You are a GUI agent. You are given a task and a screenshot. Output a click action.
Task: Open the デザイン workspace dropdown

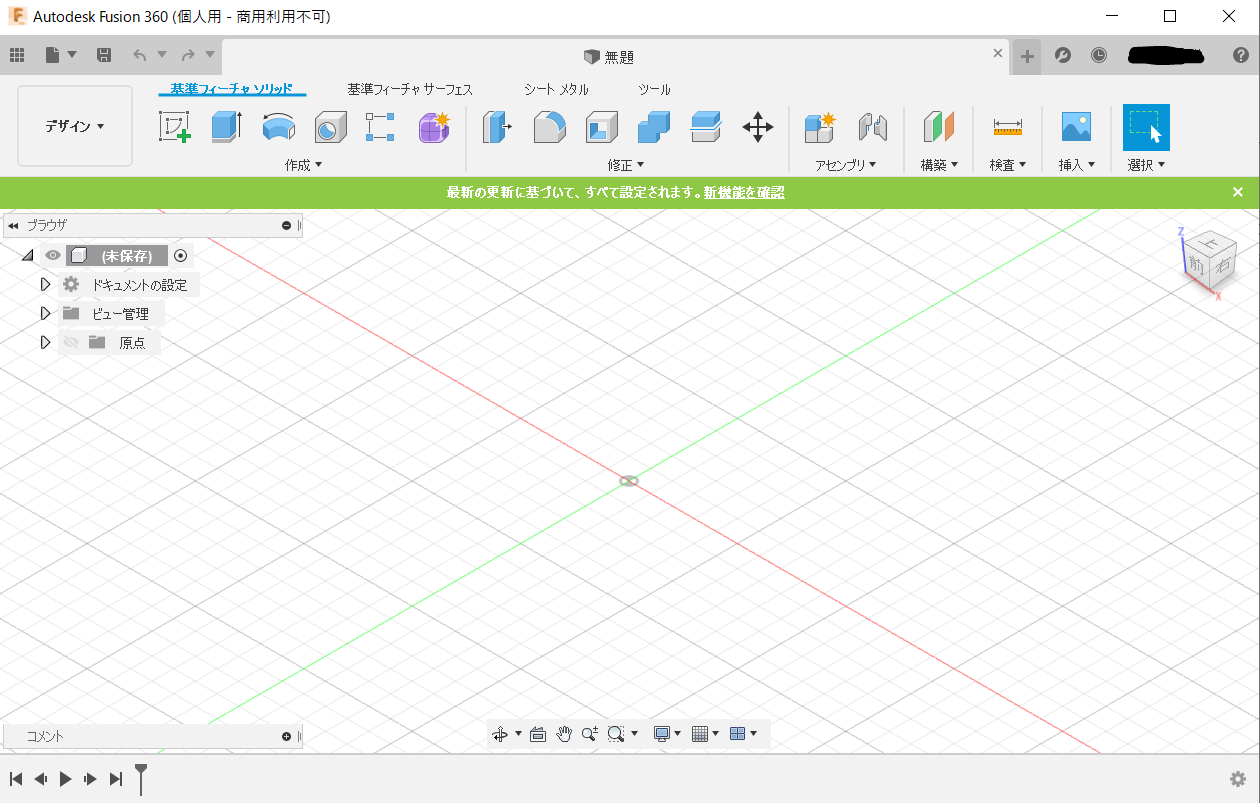(x=75, y=126)
